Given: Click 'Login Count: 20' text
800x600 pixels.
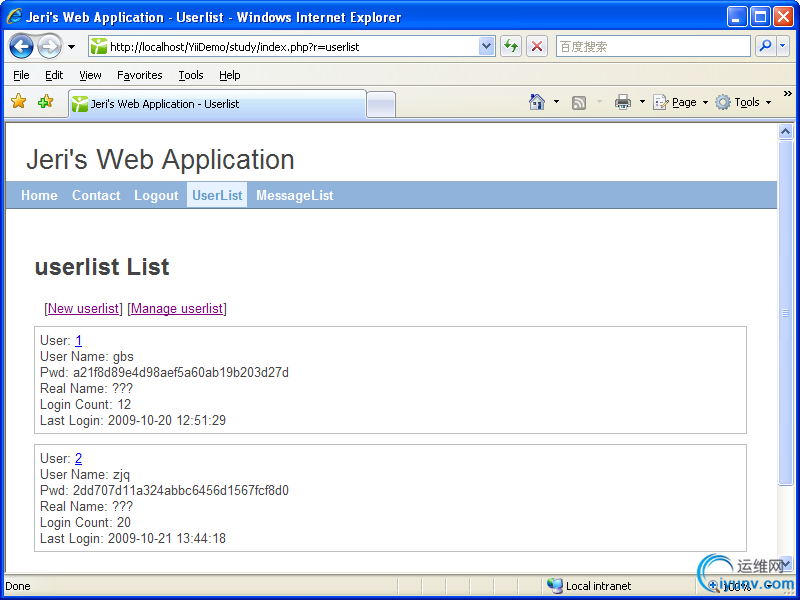Looking at the screenshot, I should point(85,522).
